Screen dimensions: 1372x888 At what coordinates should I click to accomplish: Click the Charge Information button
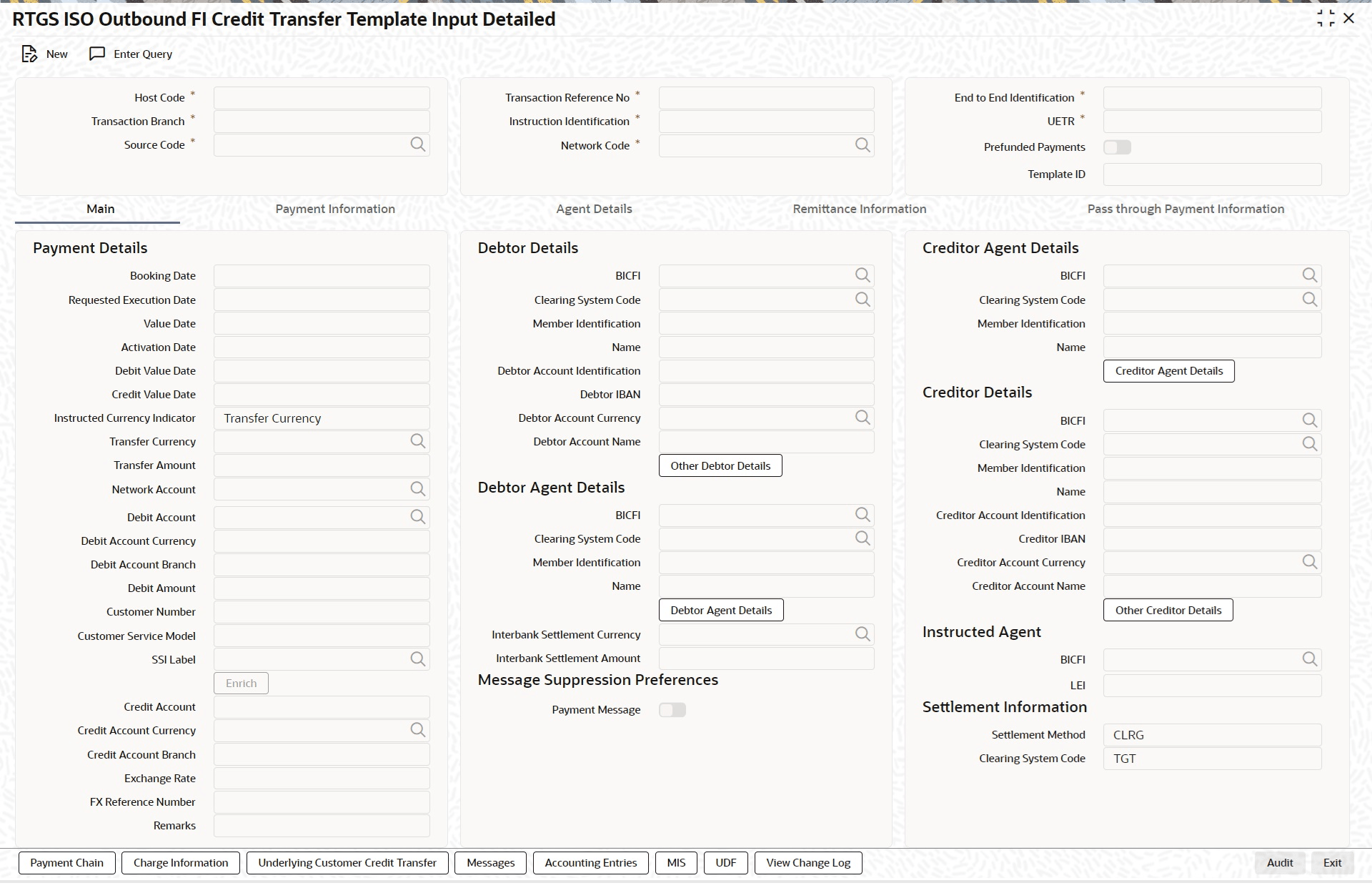181,863
